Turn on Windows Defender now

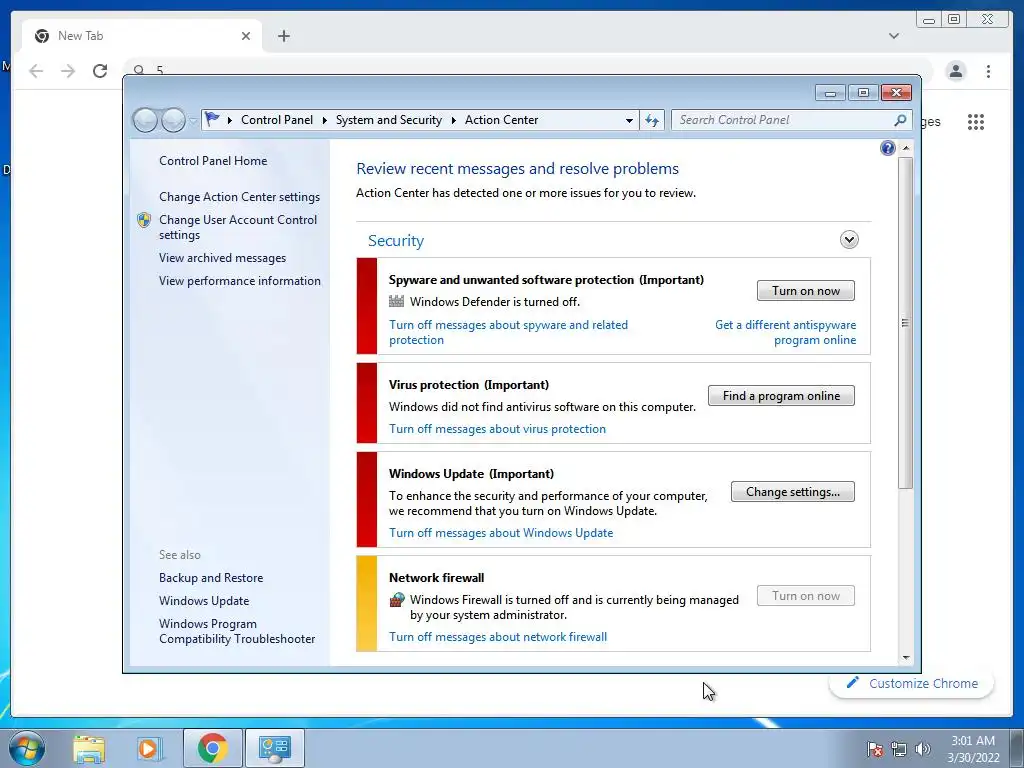(x=806, y=291)
